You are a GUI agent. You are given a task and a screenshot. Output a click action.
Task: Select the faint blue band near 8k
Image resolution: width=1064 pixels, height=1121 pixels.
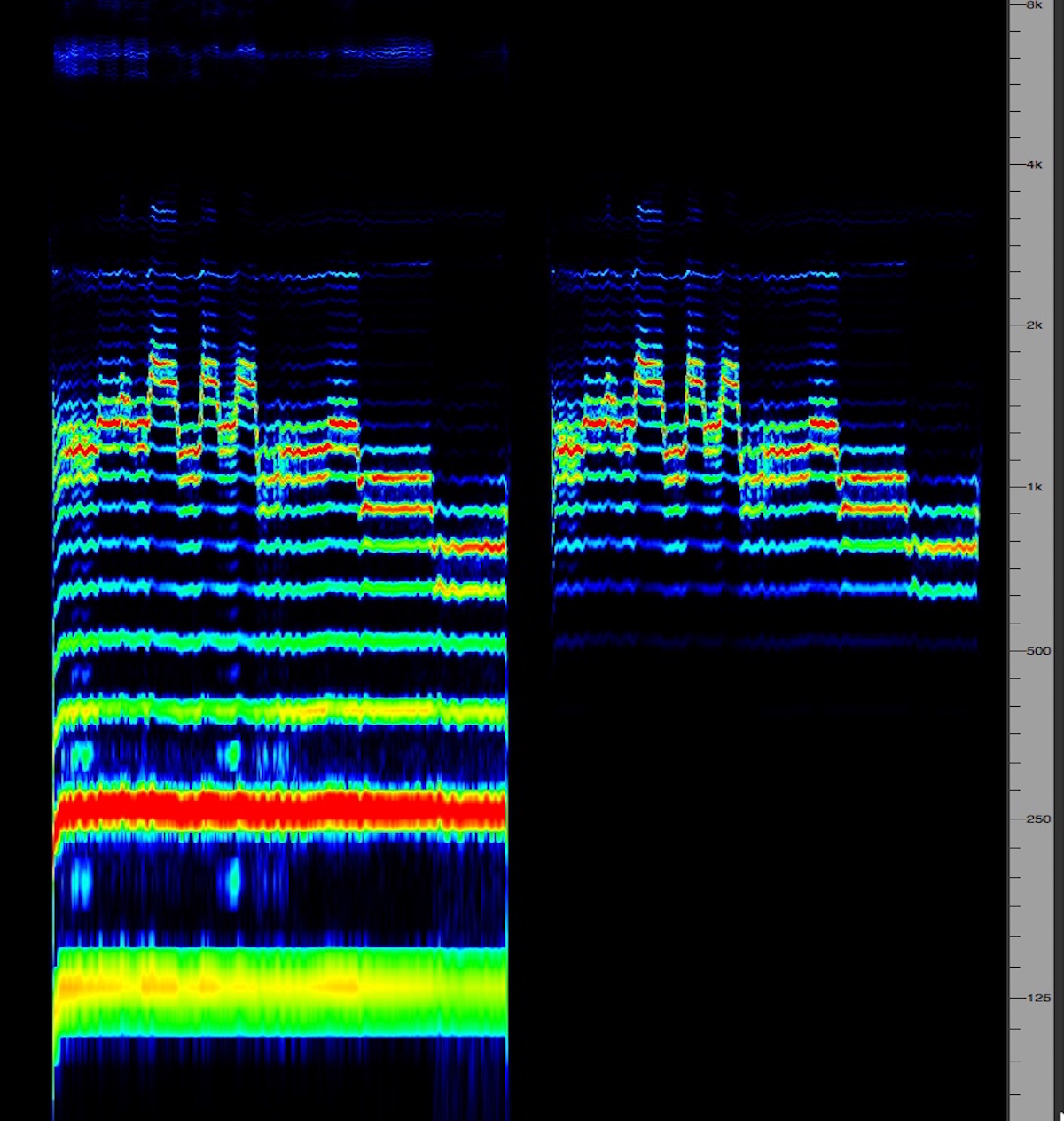[239, 52]
